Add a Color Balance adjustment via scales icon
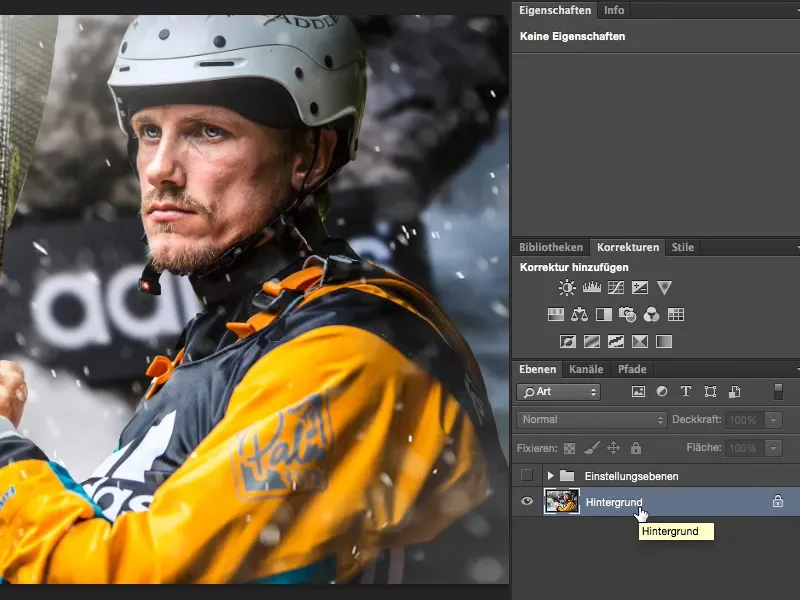800x600 pixels. [580, 314]
